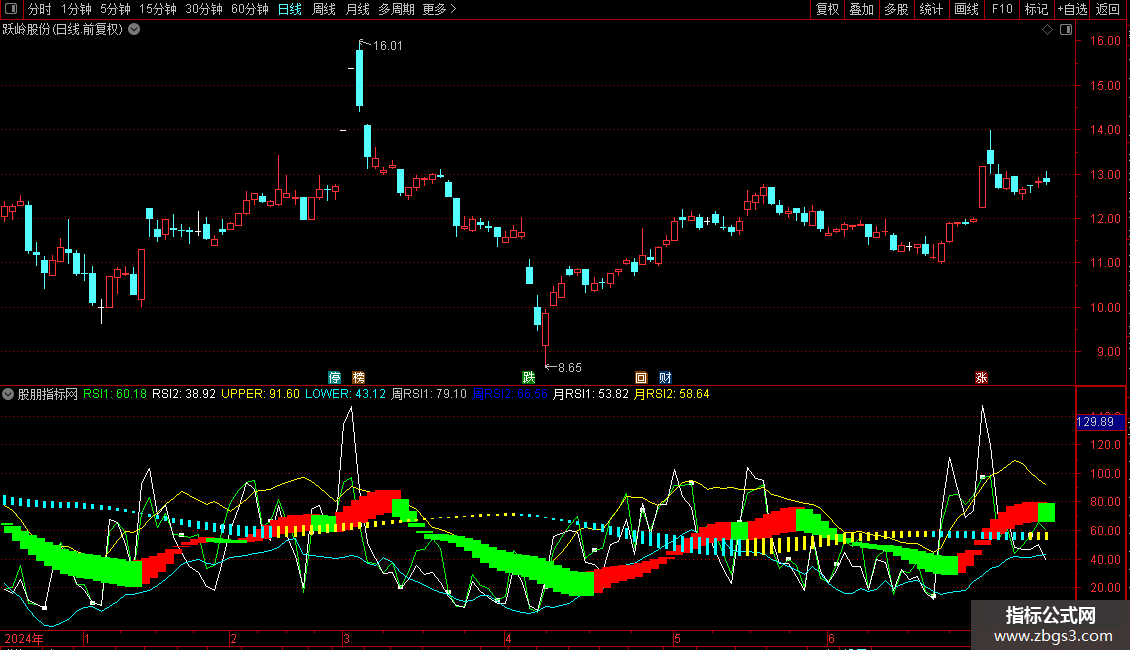Viewport: 1130px width, 650px height.
Task: Click the 周RSI1: 79.10 readout
Action: click(x=429, y=394)
